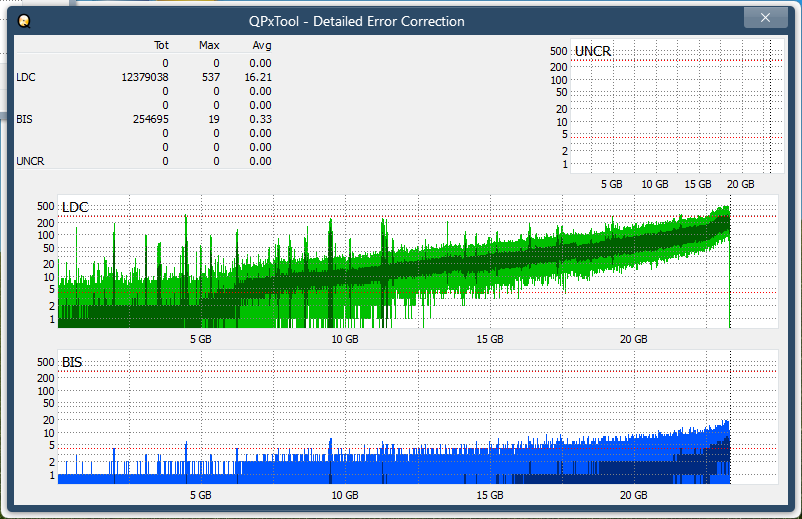This screenshot has width=802, height=519.
Task: Click the window title 'QPxTool - Detailed Error Correction'
Action: [x=357, y=21]
